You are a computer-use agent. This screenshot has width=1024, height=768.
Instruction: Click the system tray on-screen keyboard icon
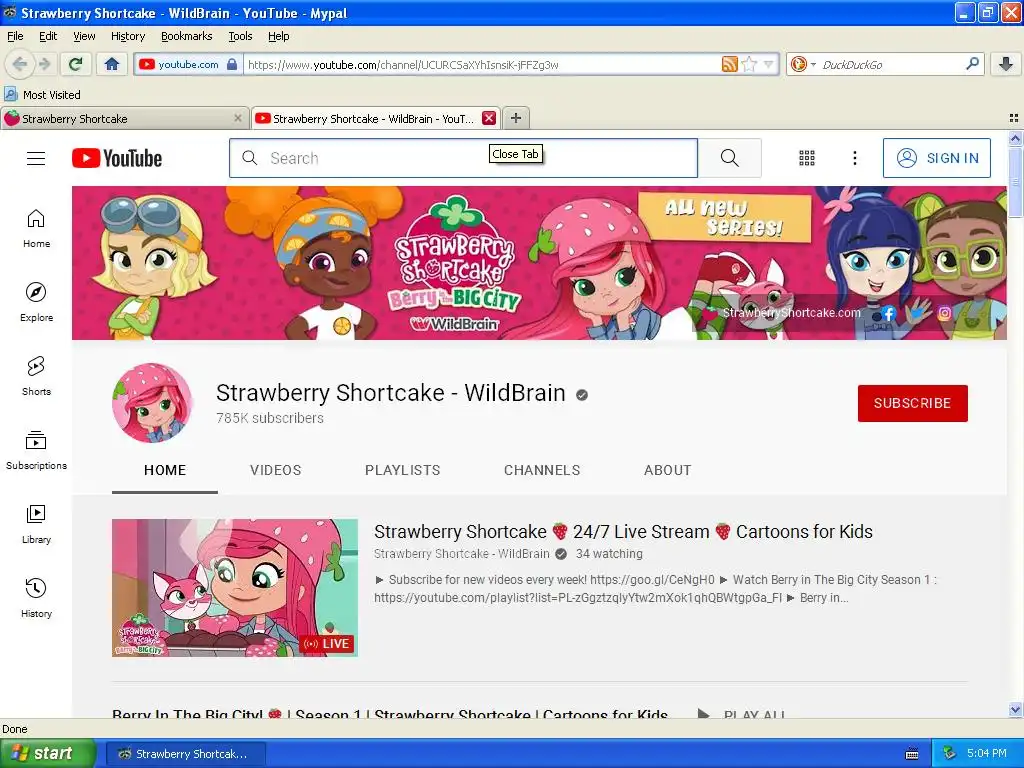coord(912,754)
